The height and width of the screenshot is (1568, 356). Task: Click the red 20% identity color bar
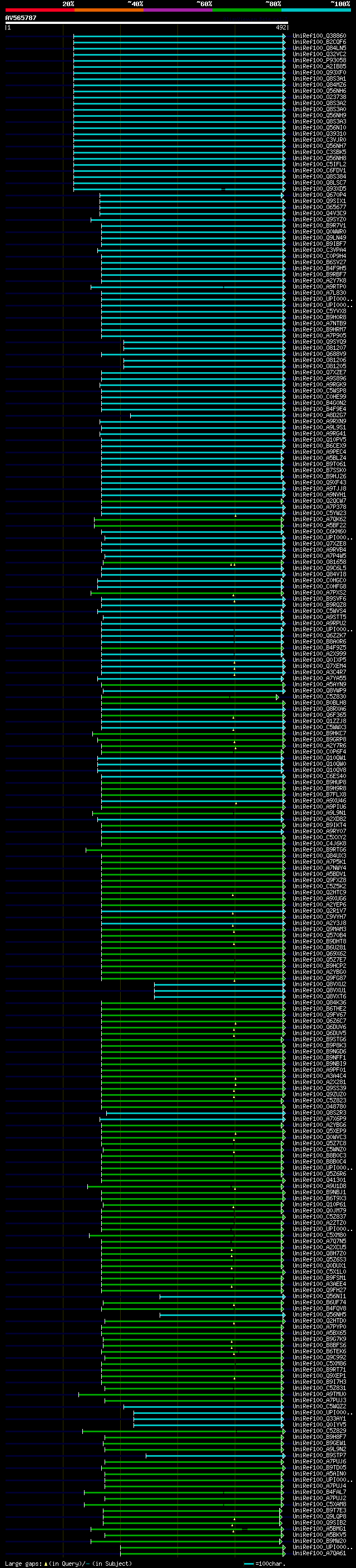click(x=39, y=10)
